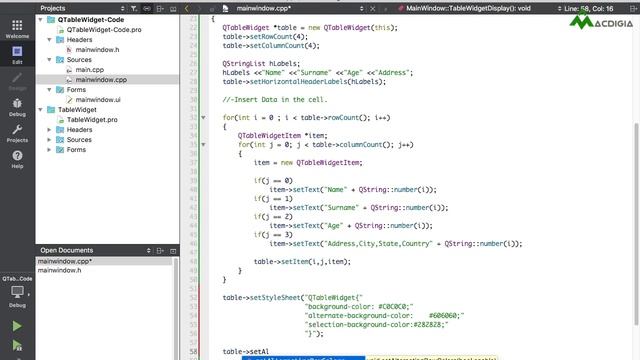Run the project with the green play button
640x360 pixels.
point(17,326)
